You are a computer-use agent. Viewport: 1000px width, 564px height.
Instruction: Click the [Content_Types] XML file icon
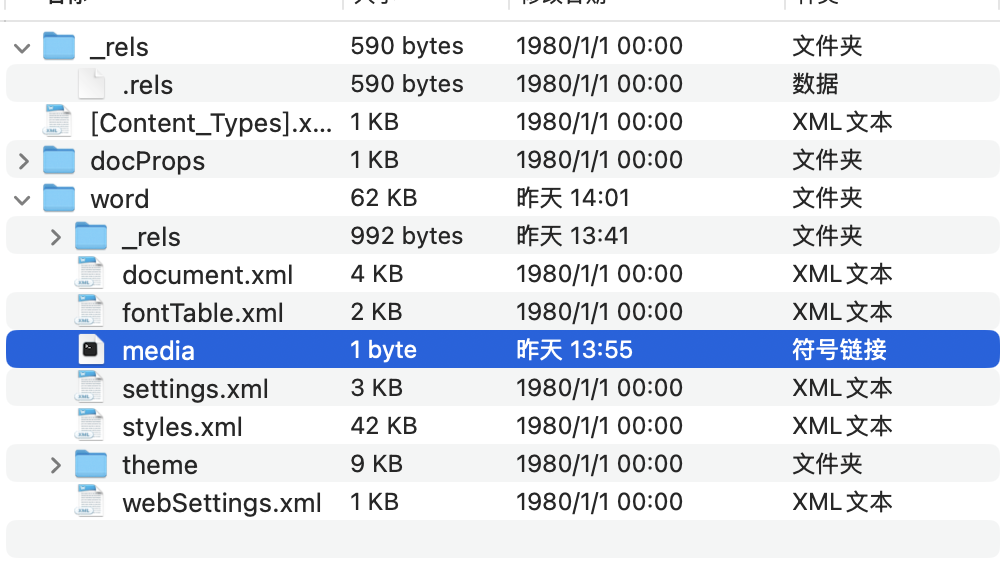pyautogui.click(x=59, y=121)
